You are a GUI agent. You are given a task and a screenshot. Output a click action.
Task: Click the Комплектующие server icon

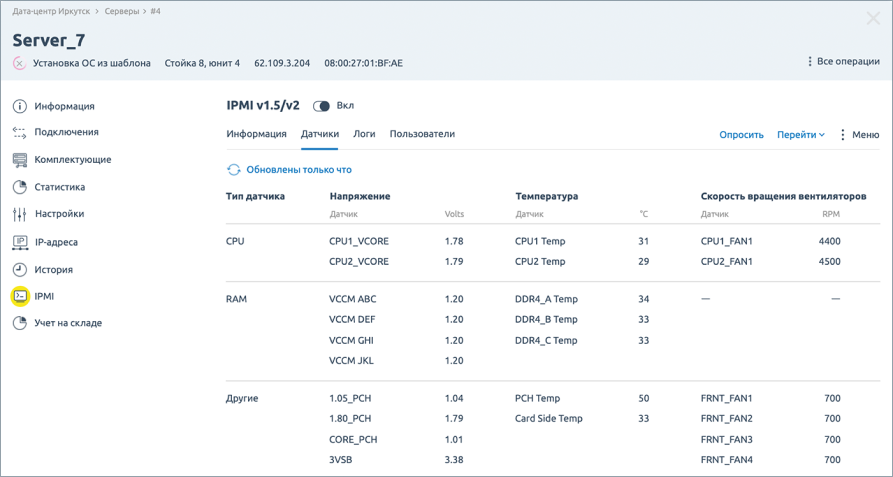pyautogui.click(x=20, y=160)
